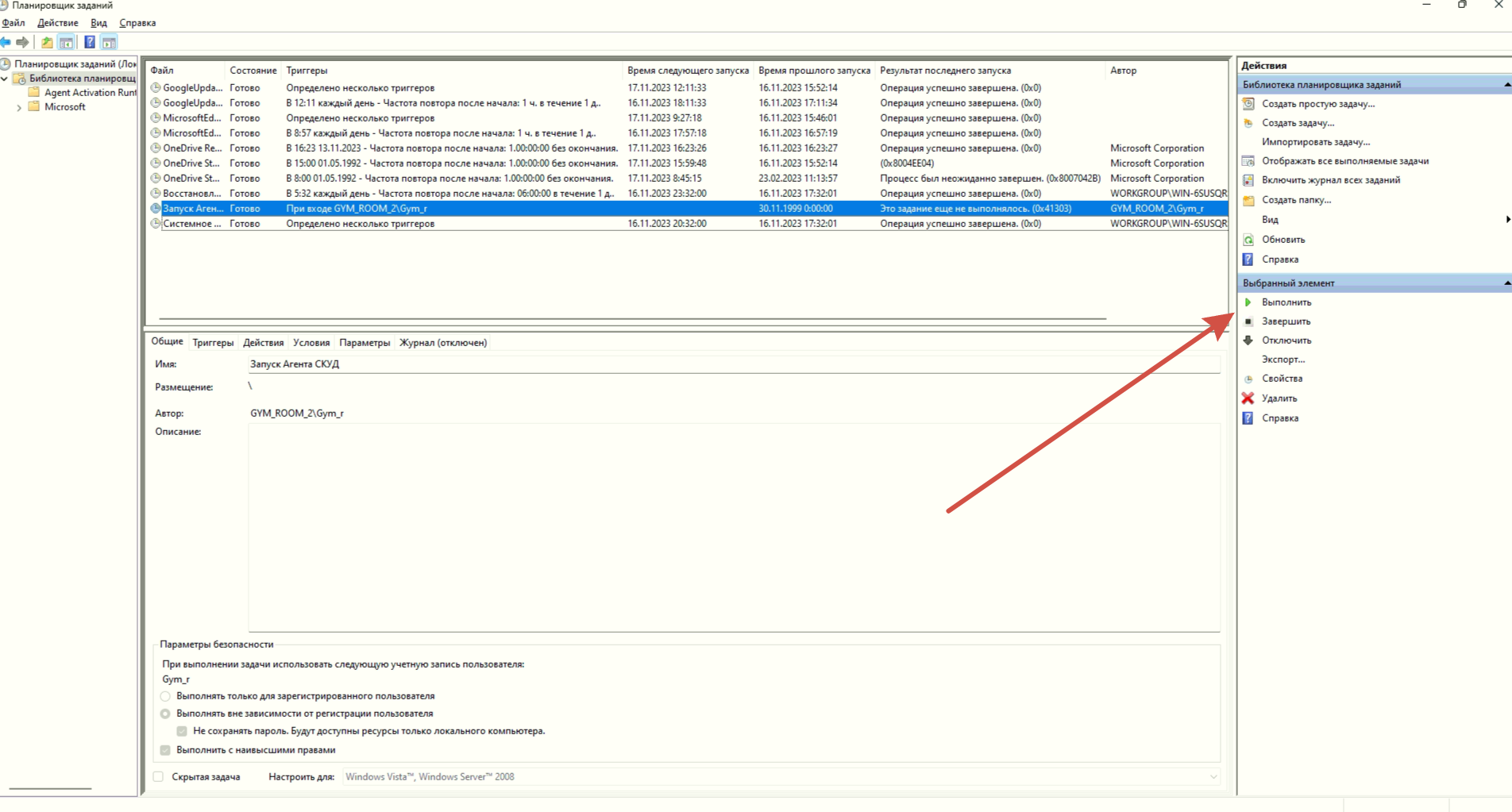Click the left tree pane horizontal scrollbar
The width and height of the screenshot is (1512, 812).
click(50, 789)
